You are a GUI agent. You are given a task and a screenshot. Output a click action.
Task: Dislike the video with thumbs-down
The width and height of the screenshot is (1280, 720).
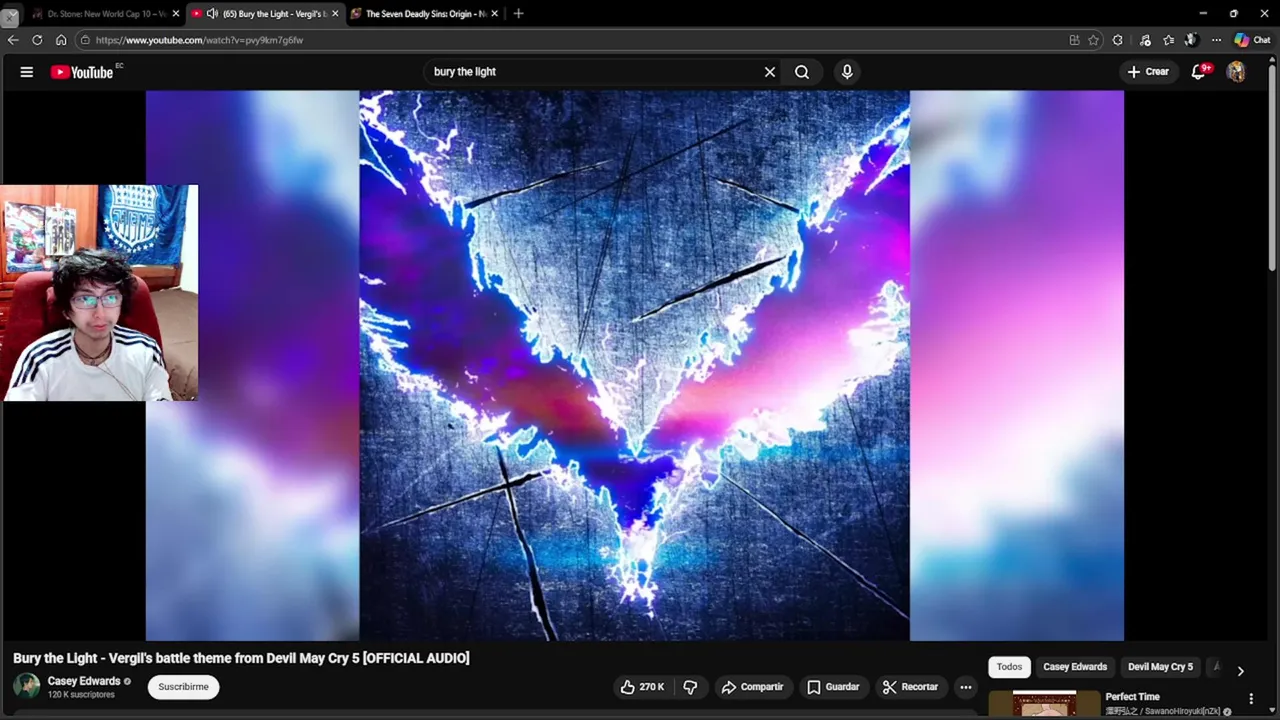[690, 687]
